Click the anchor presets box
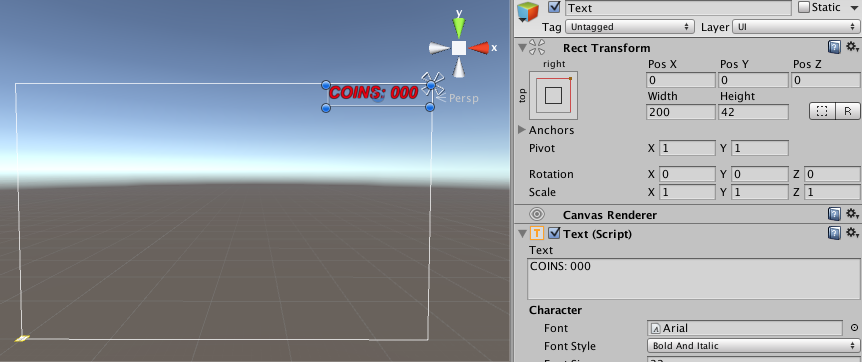Image resolution: width=862 pixels, height=362 pixels. (554, 96)
